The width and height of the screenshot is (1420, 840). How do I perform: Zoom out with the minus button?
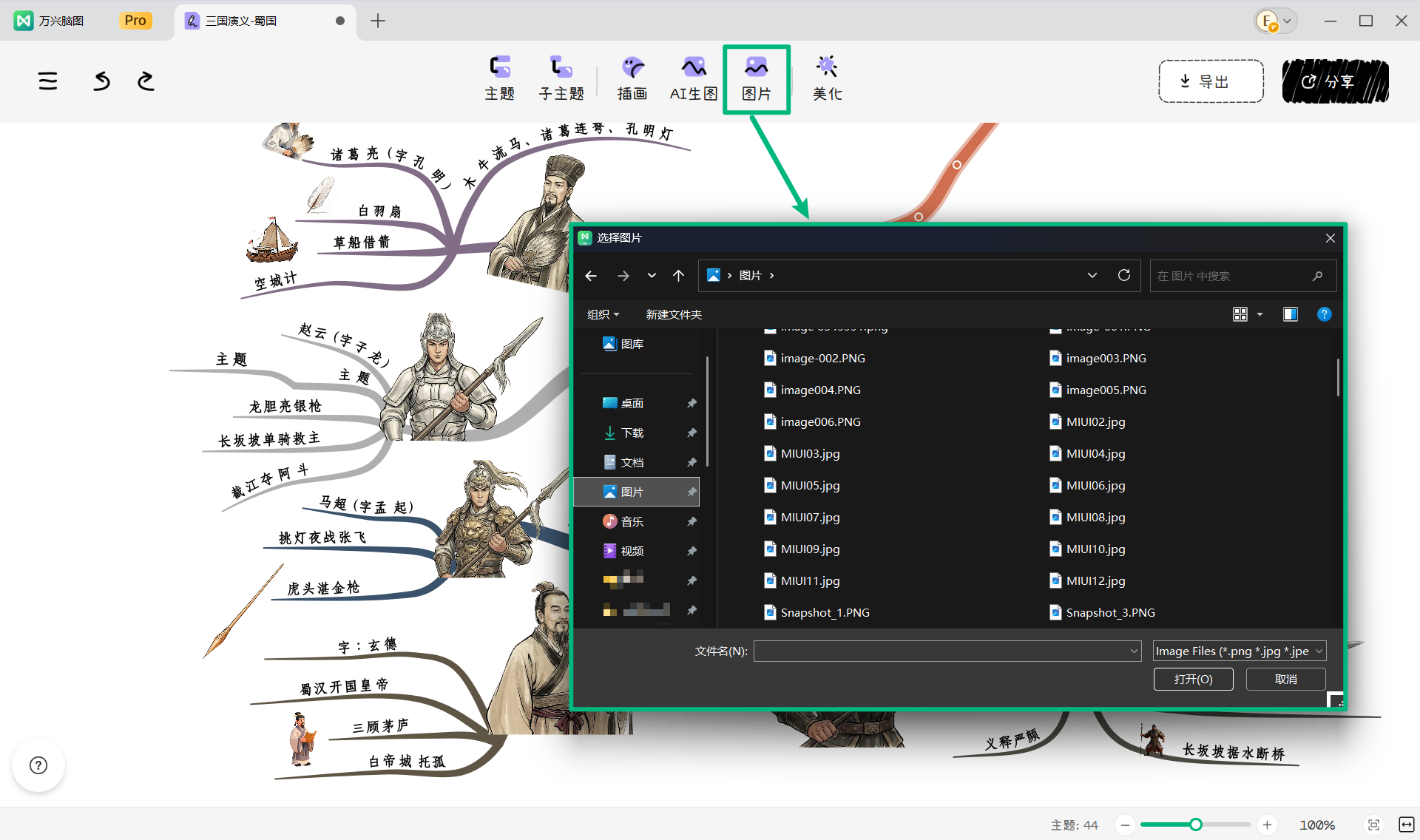pos(1125,824)
